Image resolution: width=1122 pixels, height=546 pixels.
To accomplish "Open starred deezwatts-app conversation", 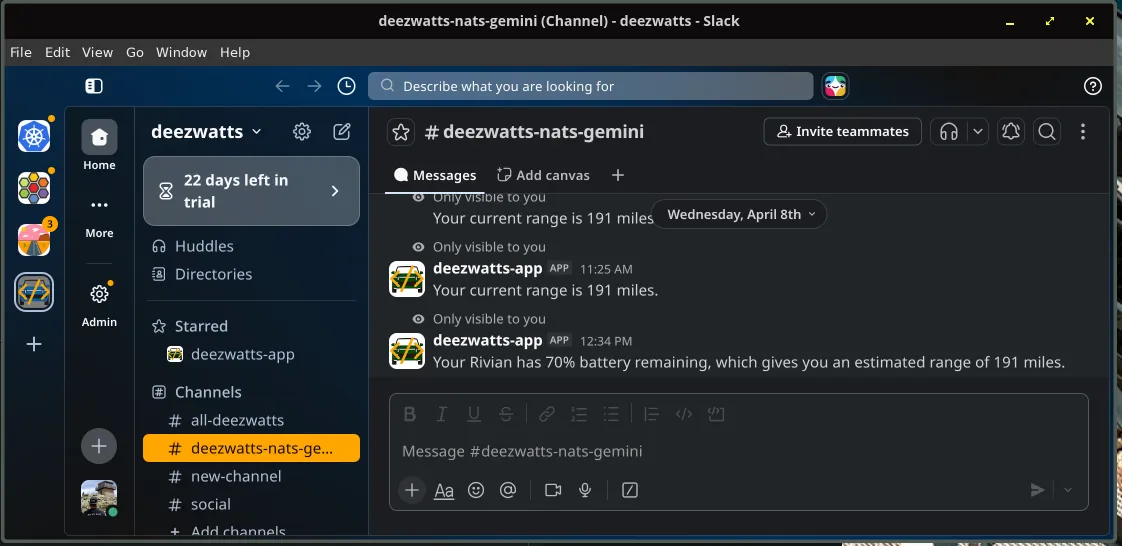I will [x=251, y=354].
